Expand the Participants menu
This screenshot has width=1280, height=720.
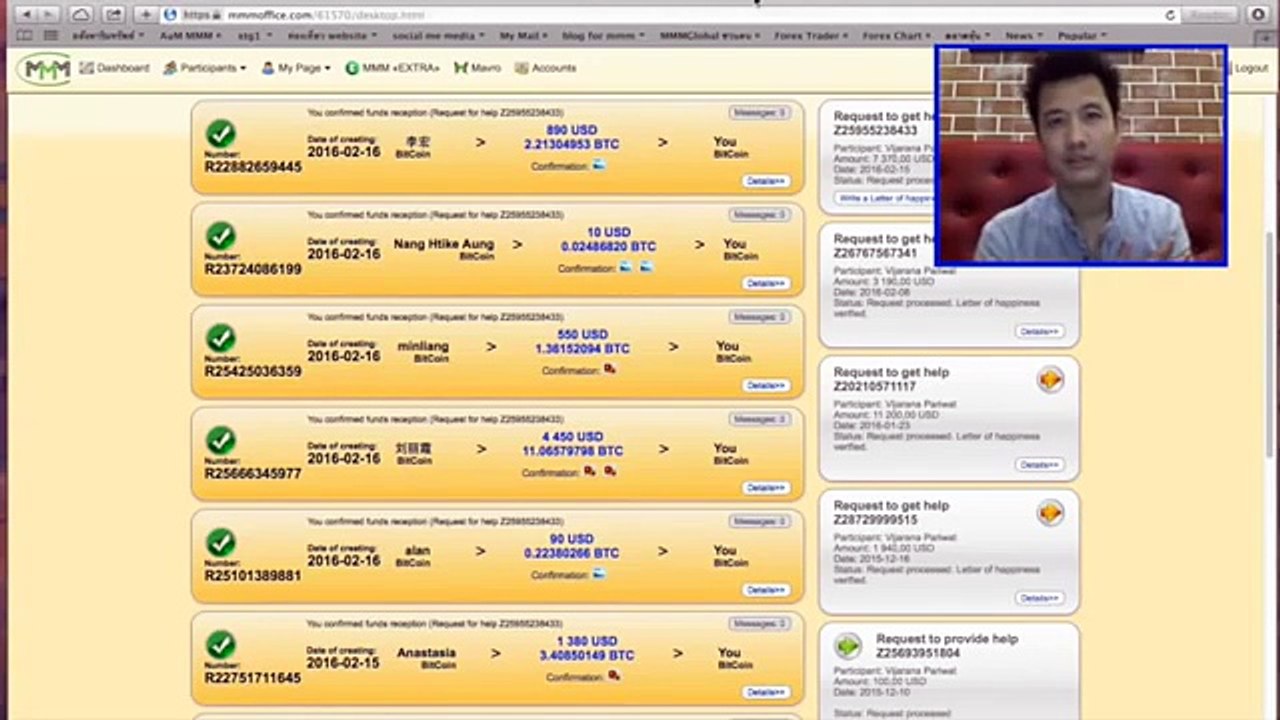(205, 68)
